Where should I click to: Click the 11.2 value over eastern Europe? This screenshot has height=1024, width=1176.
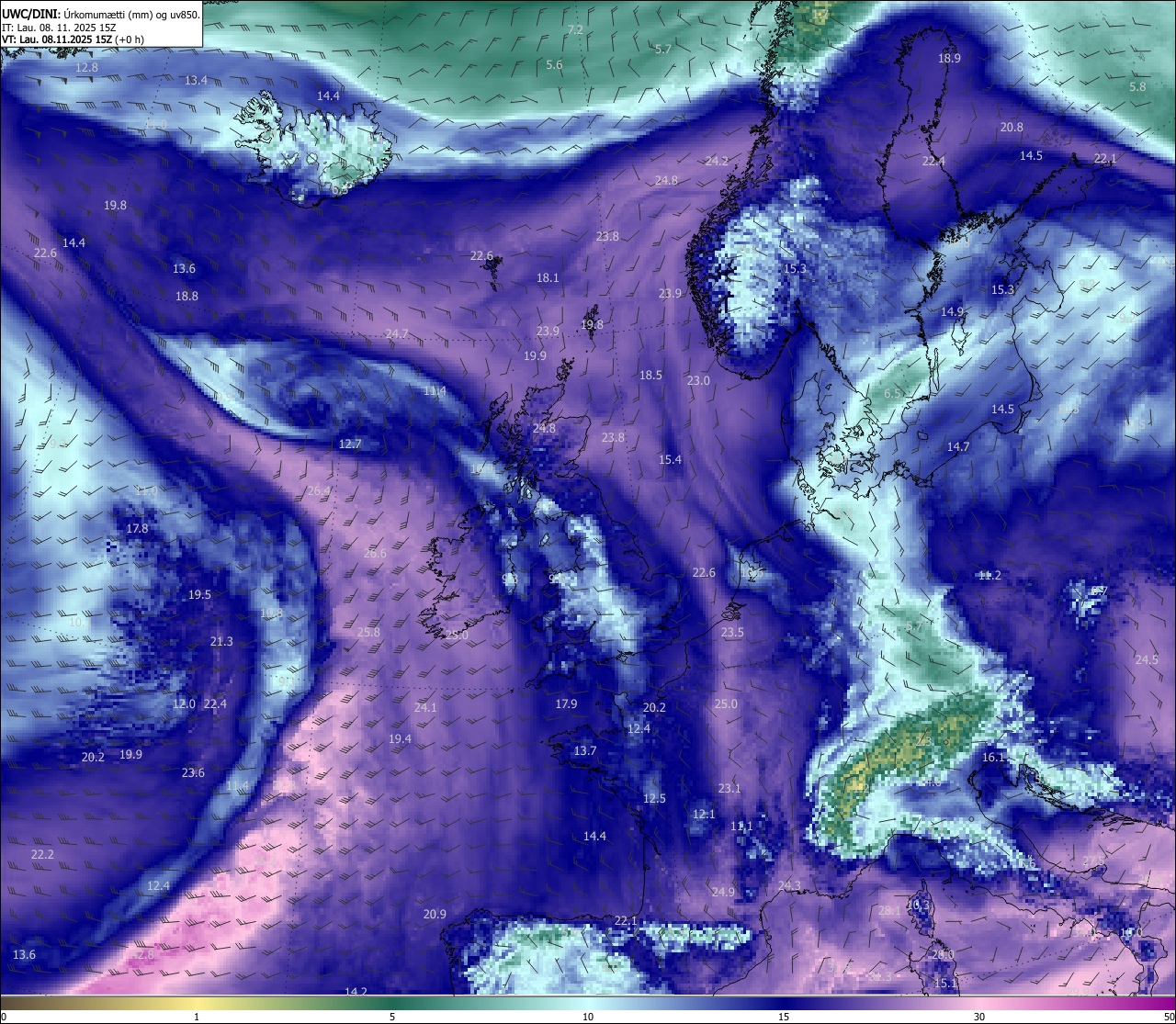click(989, 576)
